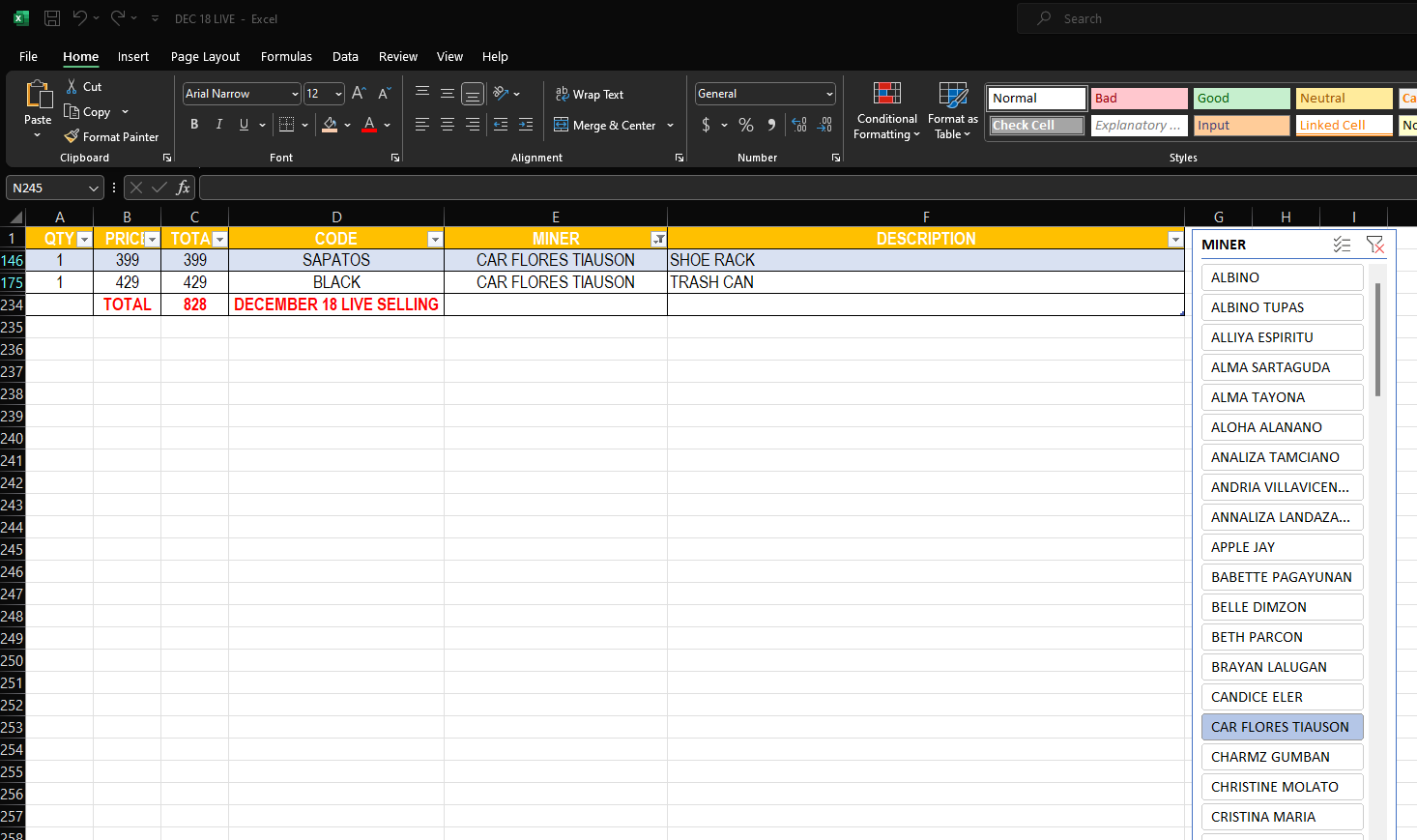Open the File menu
The width and height of the screenshot is (1417, 840).
[29, 57]
